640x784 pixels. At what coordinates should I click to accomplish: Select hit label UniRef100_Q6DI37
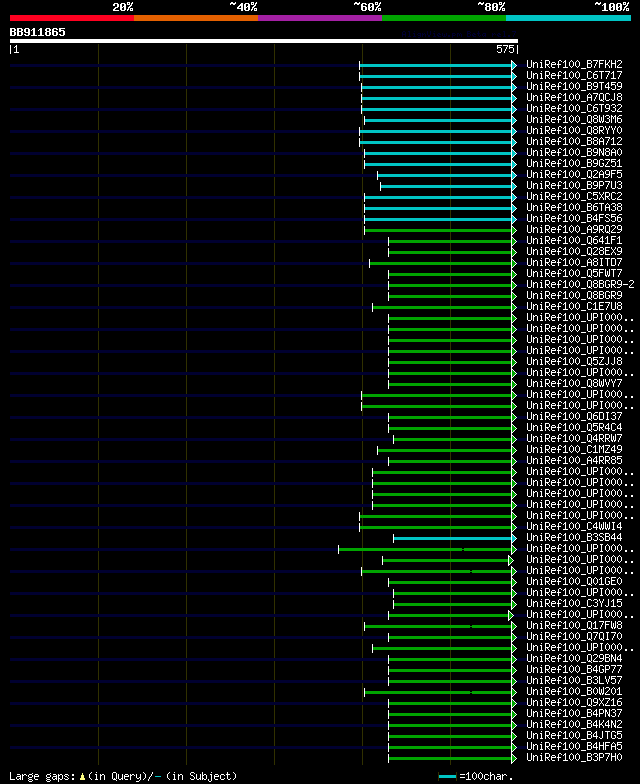574,416
